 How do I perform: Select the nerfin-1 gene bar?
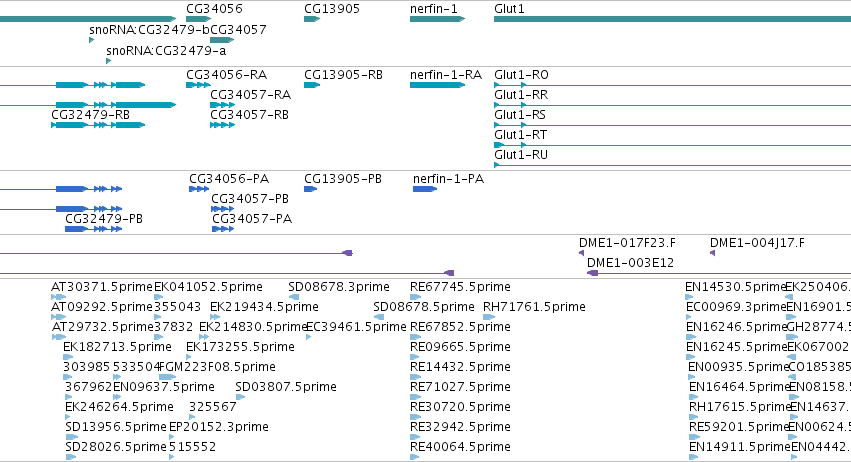437,19
